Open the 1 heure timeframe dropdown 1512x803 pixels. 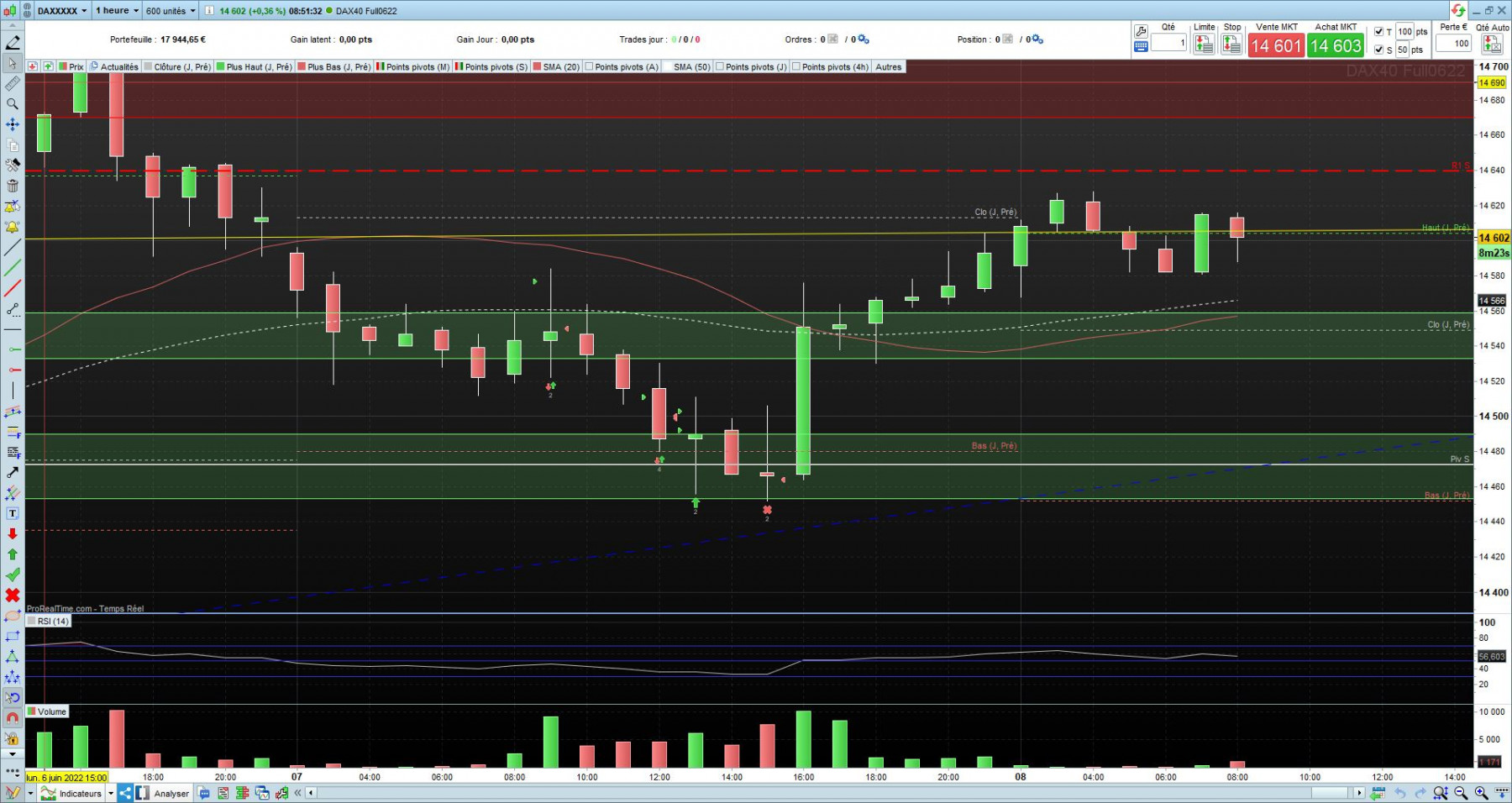[x=117, y=11]
